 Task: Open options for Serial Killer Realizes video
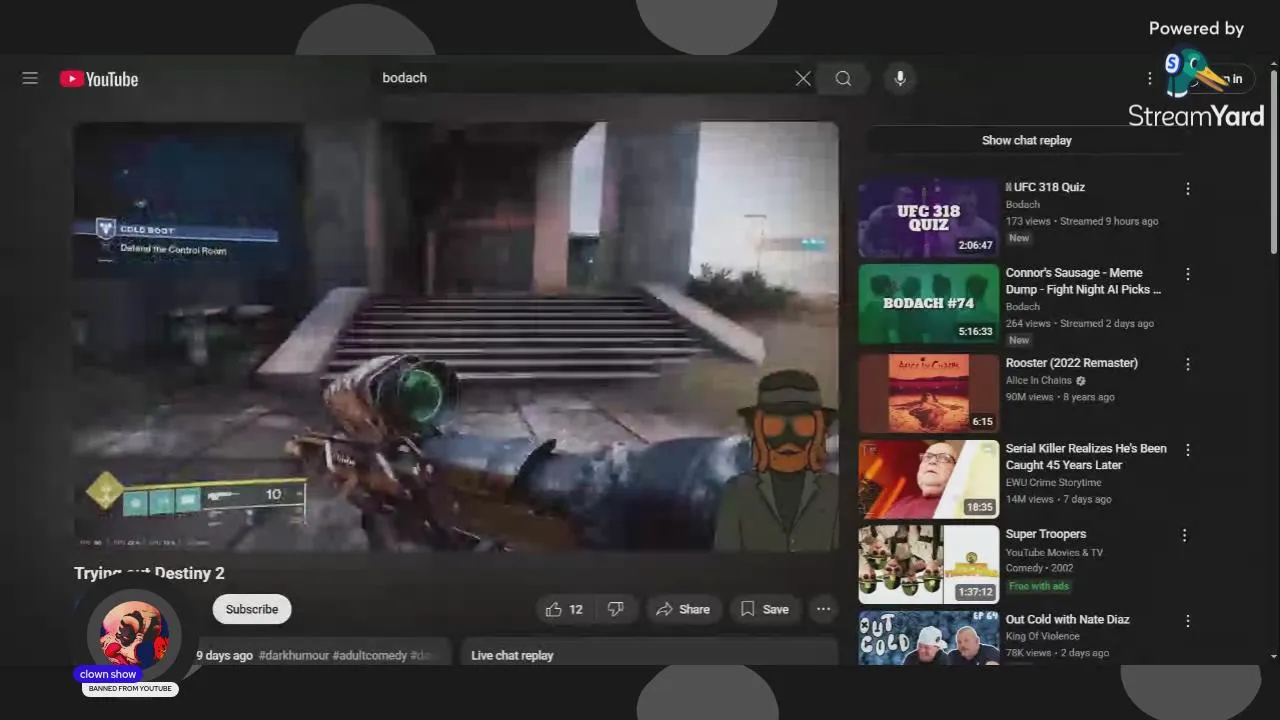tap(1187, 450)
